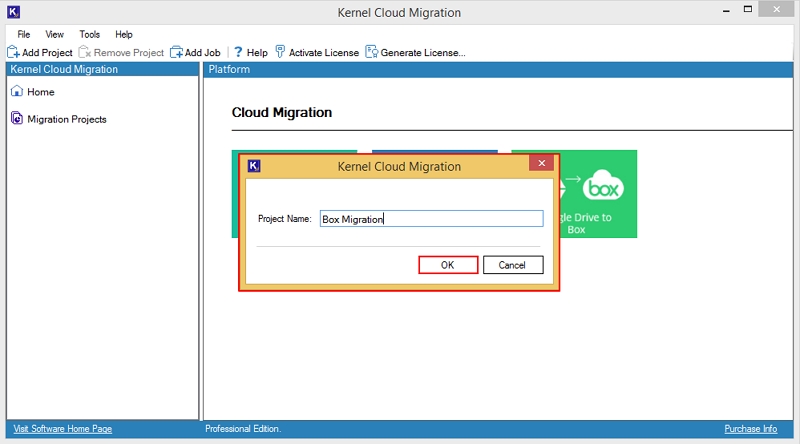Click the Add Job text in the toolbar
Viewport: 800px width, 444px height.
203,53
